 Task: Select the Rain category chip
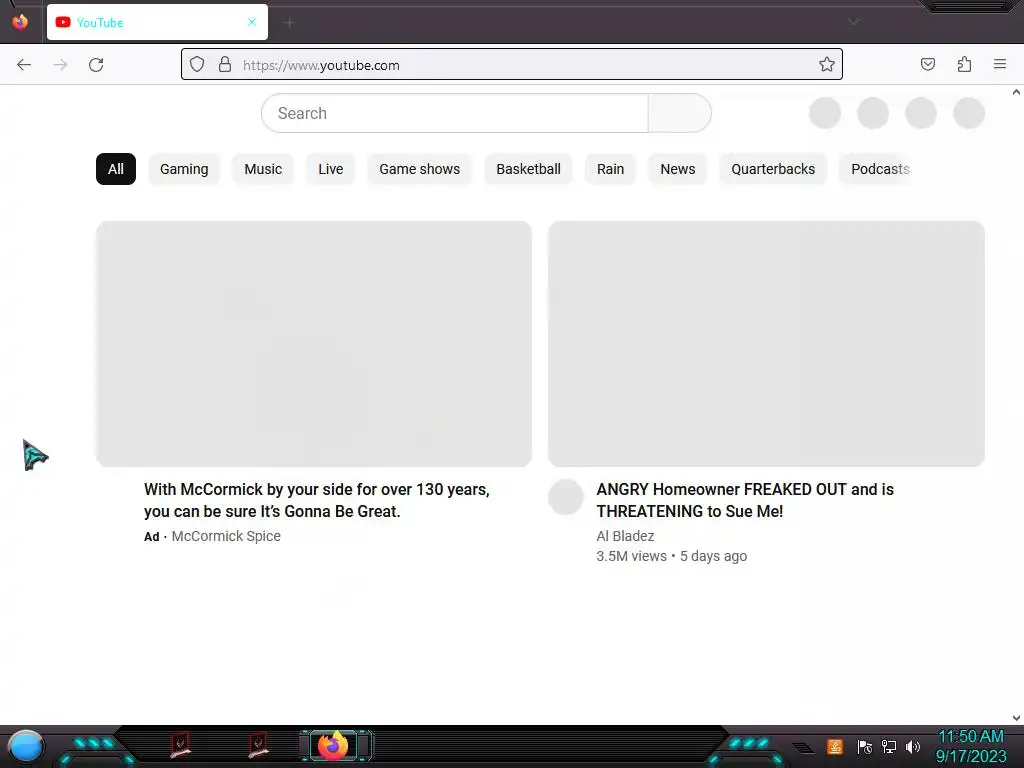(x=611, y=169)
